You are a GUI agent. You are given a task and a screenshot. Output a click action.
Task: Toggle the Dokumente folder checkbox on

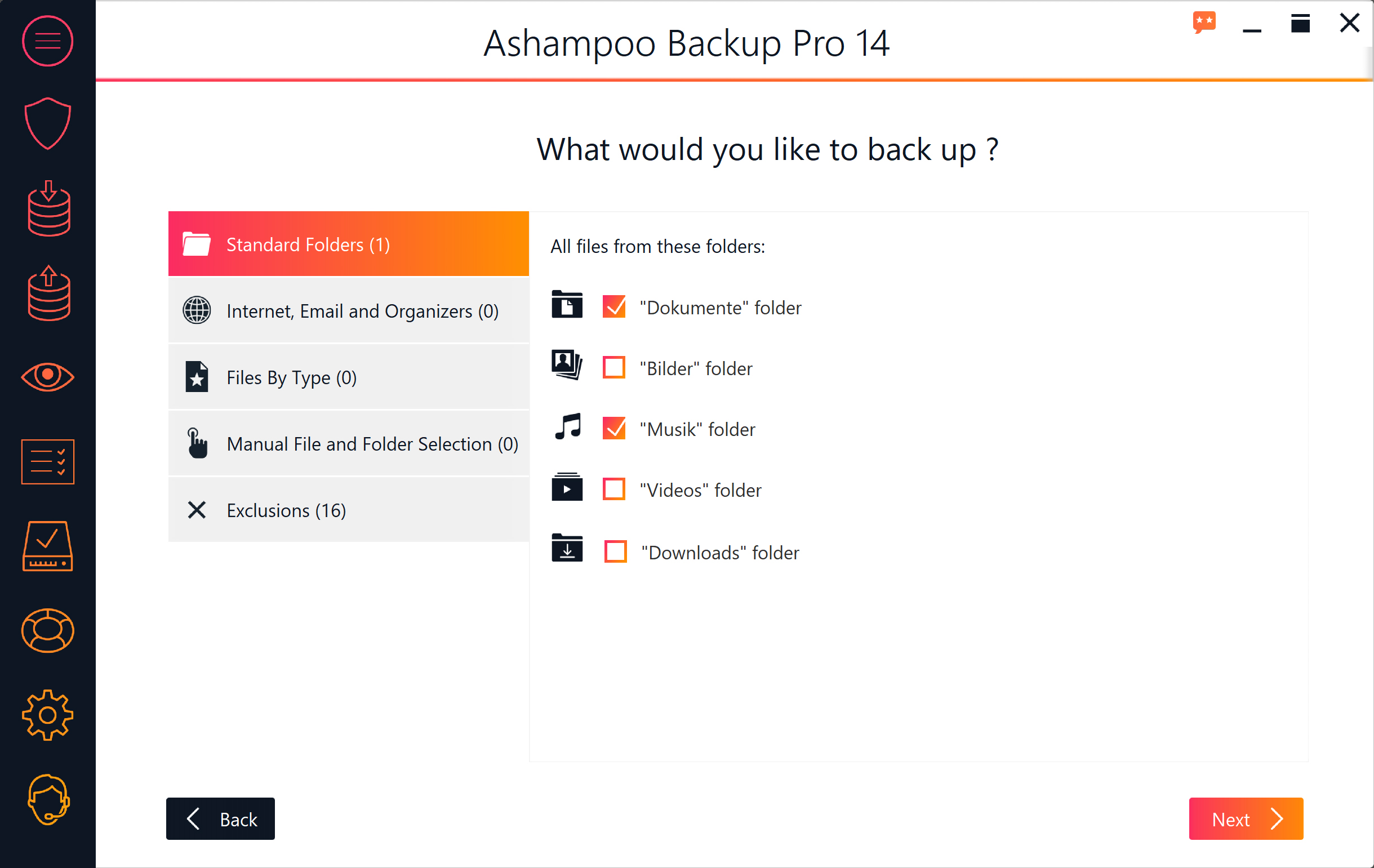point(613,307)
